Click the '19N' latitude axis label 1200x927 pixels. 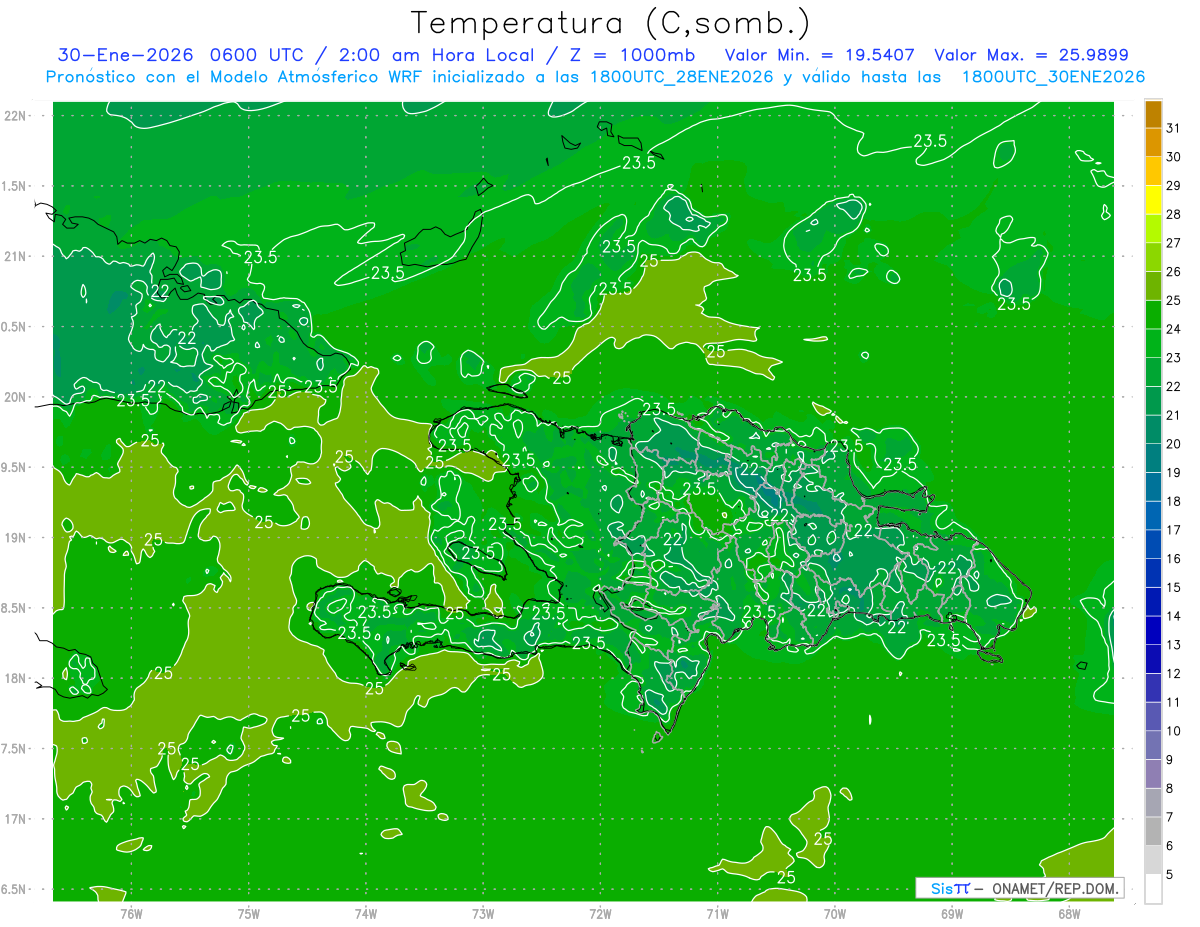coord(15,537)
